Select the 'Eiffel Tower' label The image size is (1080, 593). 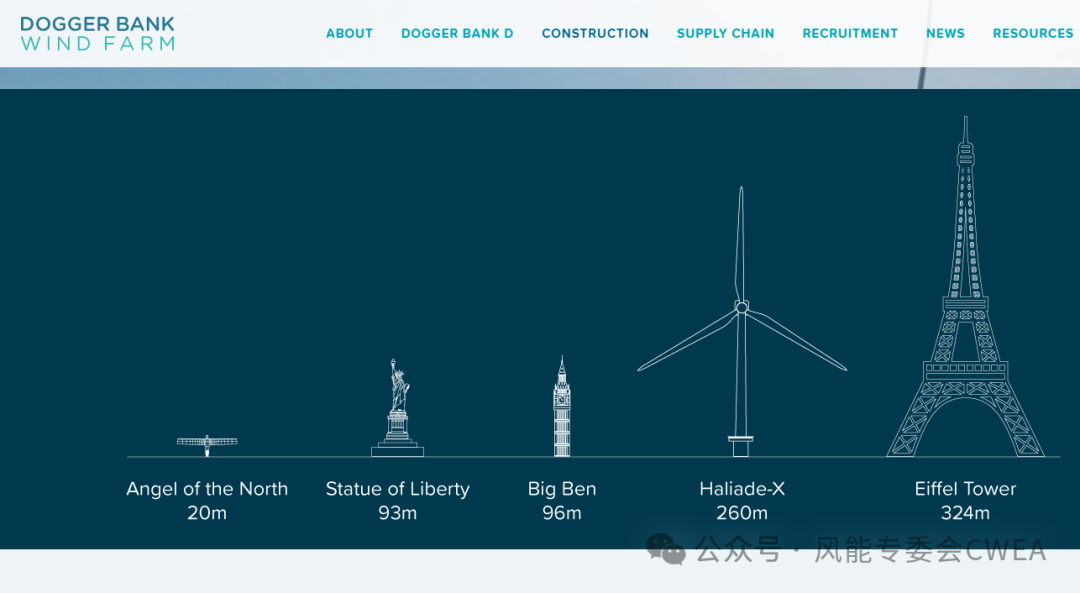966,489
